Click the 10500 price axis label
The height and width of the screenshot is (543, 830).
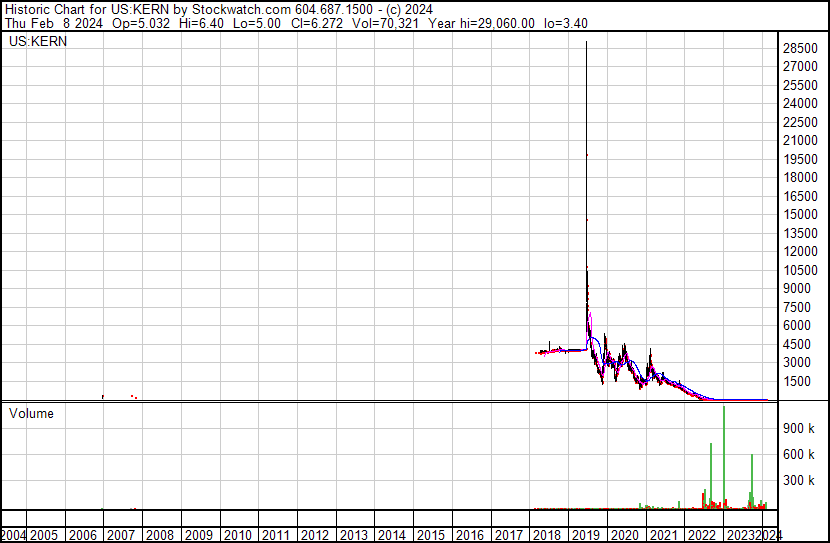(800, 270)
